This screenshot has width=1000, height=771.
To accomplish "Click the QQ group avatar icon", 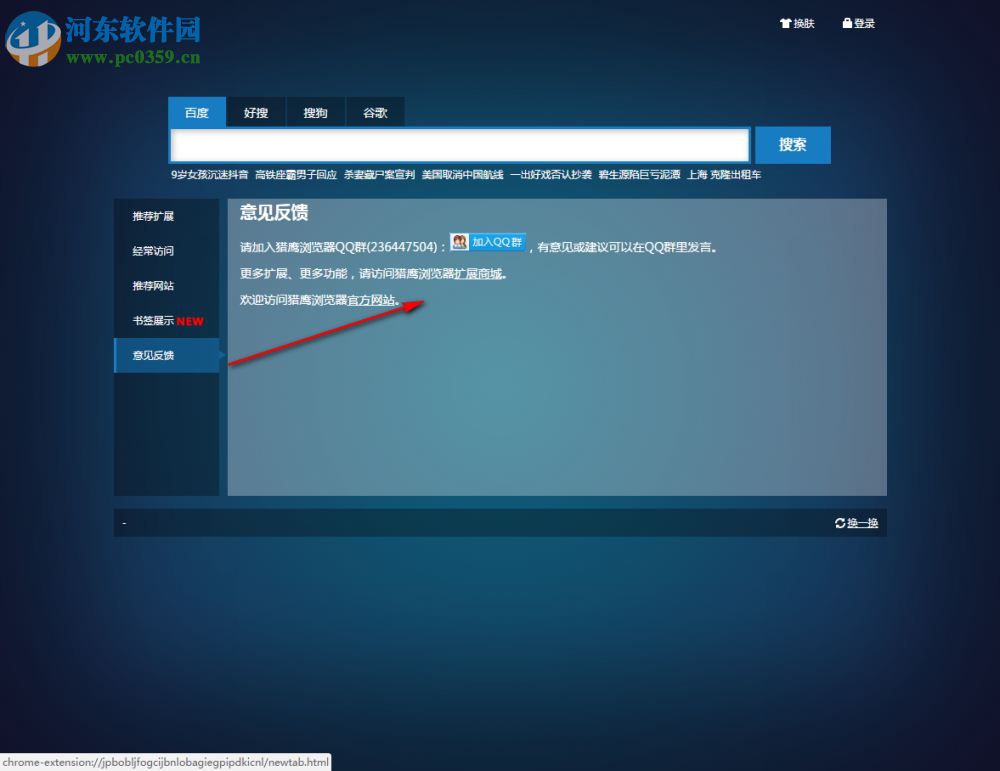I will (x=458, y=242).
